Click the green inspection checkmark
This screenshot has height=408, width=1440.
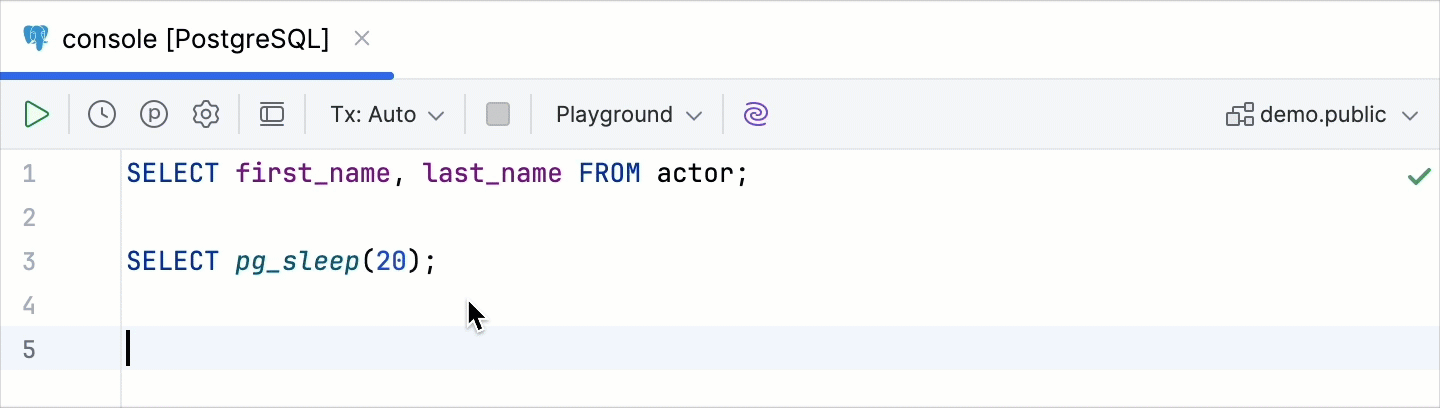(x=1418, y=177)
